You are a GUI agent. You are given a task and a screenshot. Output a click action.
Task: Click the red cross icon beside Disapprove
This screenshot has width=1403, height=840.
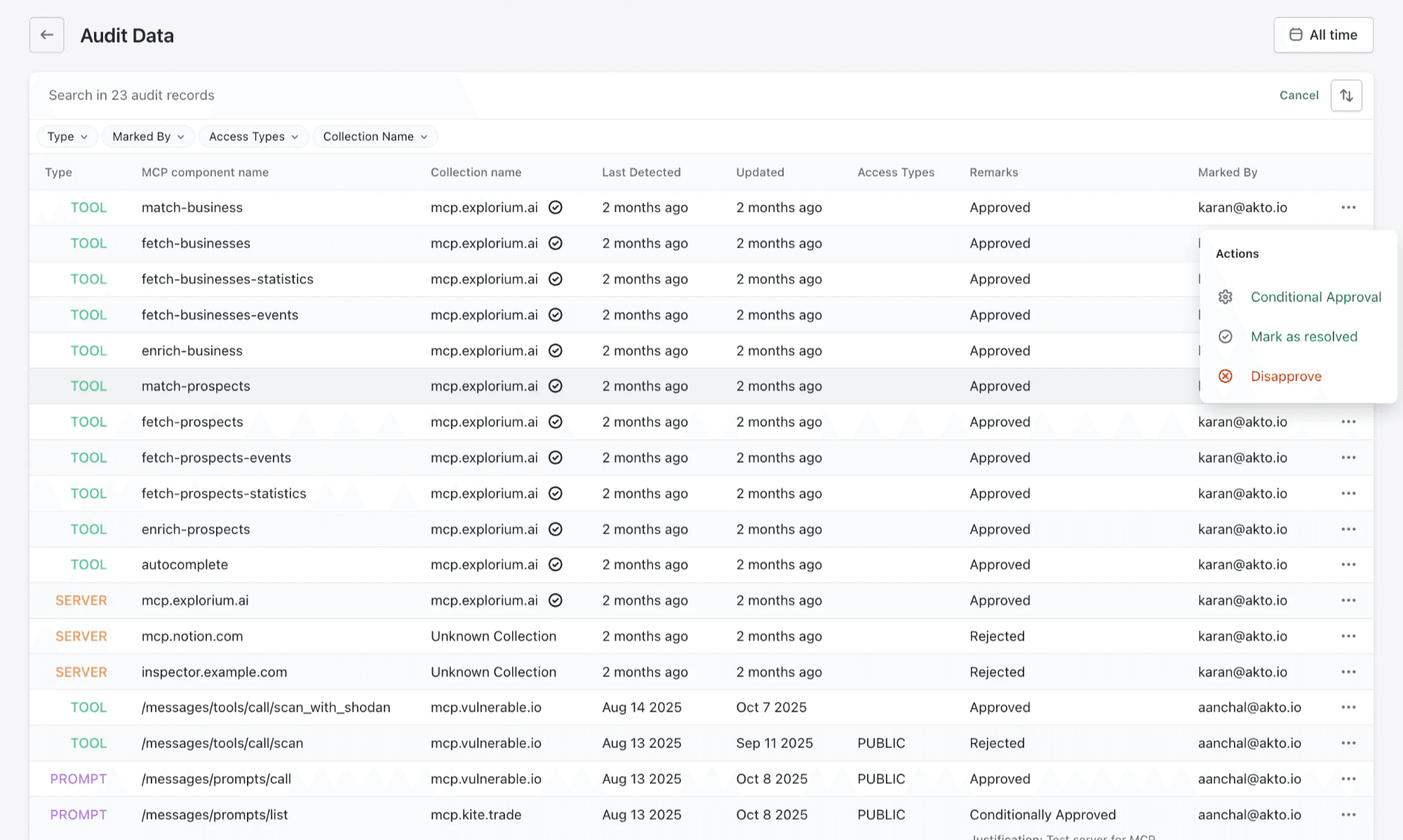pos(1225,377)
